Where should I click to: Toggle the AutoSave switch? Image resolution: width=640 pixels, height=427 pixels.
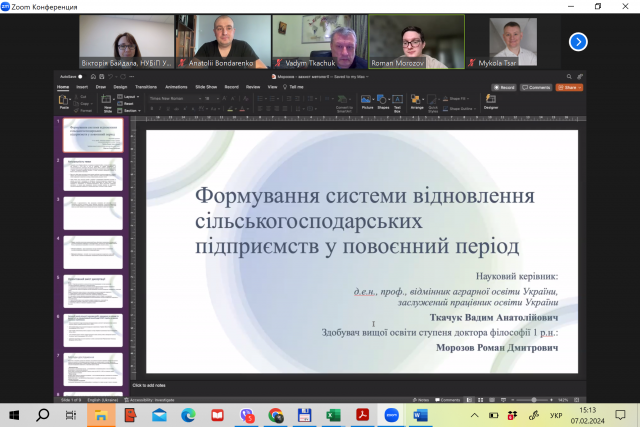[x=79, y=76]
